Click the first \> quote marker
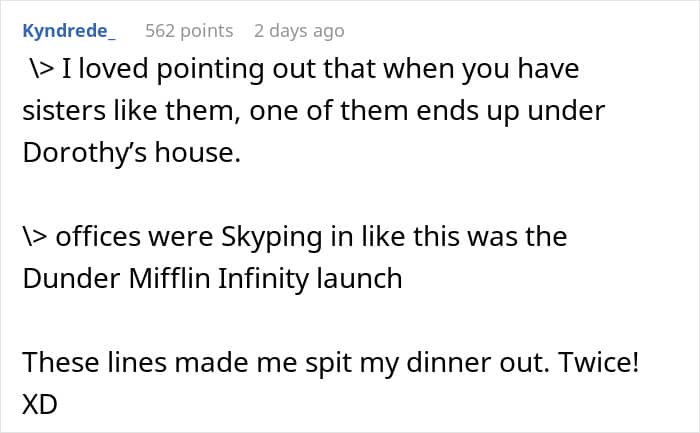 click(x=41, y=72)
